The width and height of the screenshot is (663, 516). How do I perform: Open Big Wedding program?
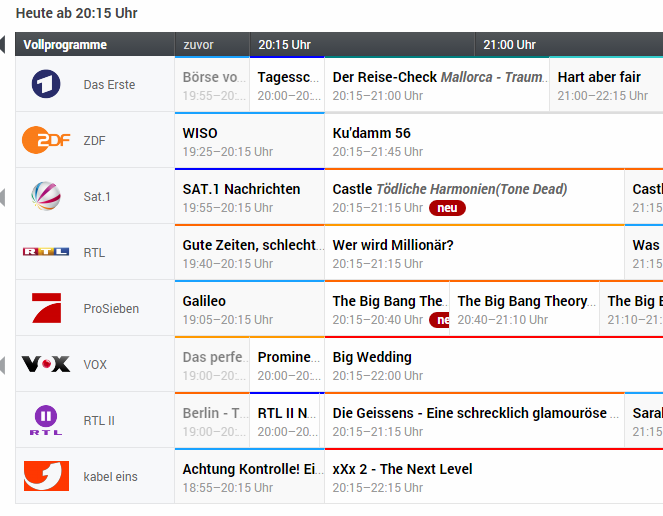tap(494, 365)
